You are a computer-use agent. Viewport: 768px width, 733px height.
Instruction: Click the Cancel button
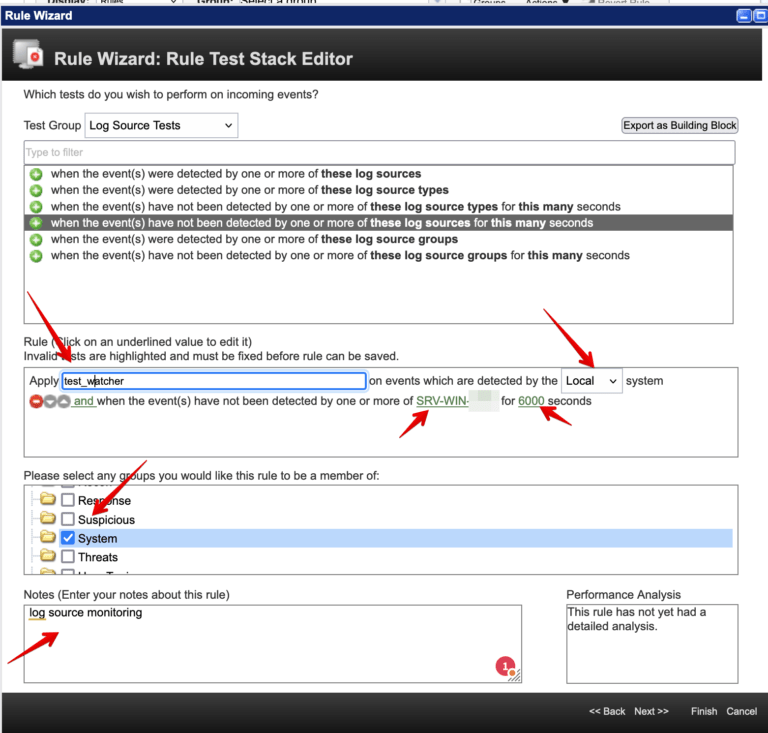(742, 711)
